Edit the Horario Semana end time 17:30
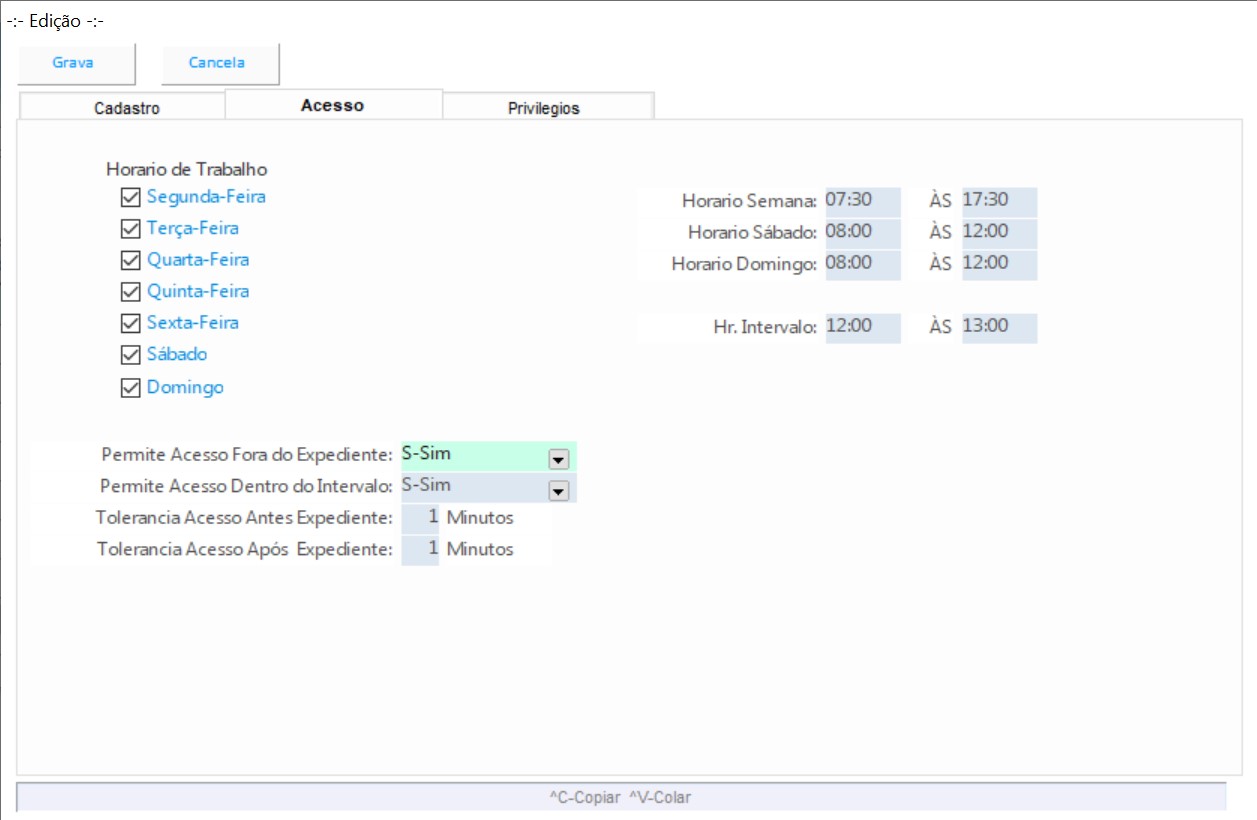The height and width of the screenshot is (820, 1257). point(998,200)
